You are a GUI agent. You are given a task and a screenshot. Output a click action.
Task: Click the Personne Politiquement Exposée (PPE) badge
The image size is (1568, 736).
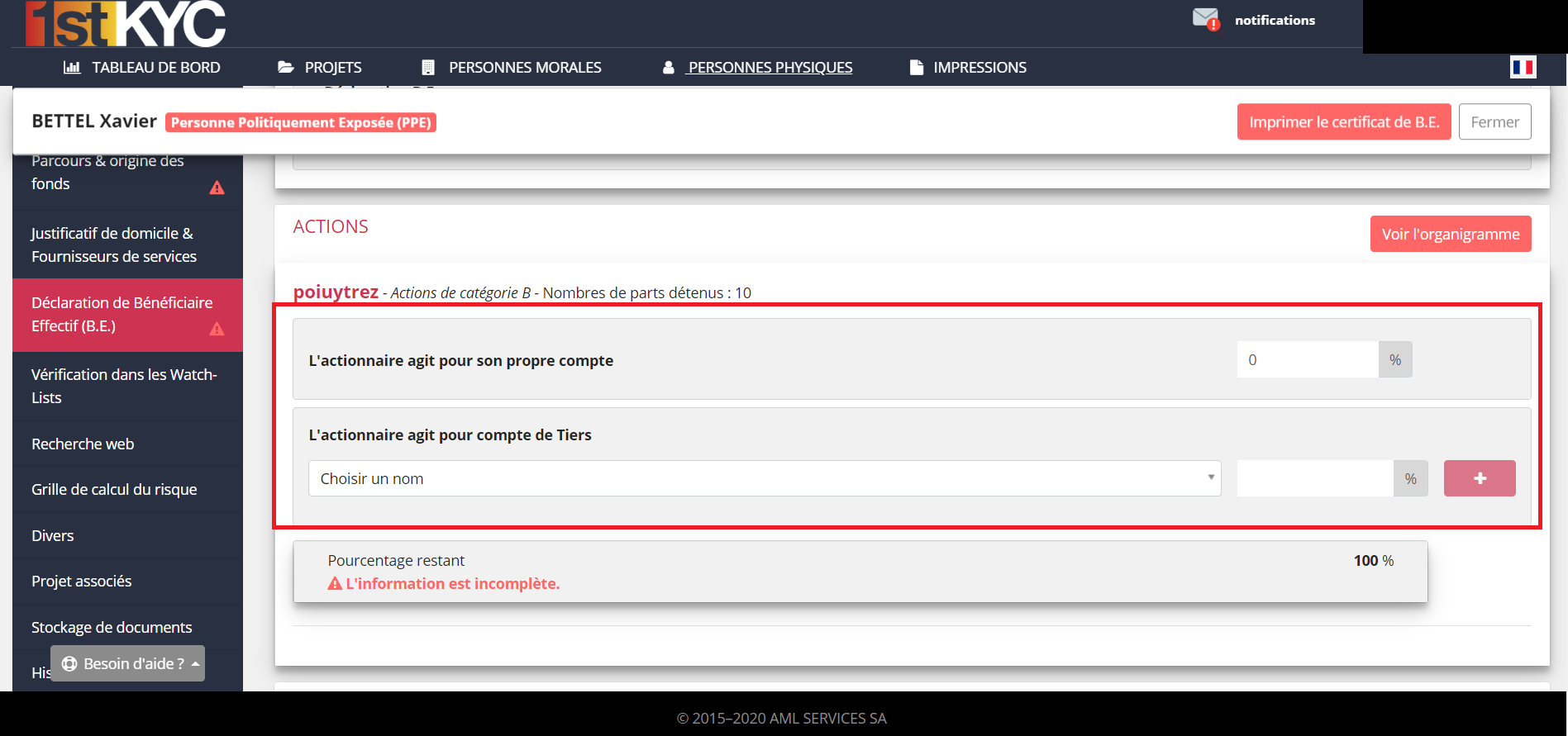(x=301, y=122)
